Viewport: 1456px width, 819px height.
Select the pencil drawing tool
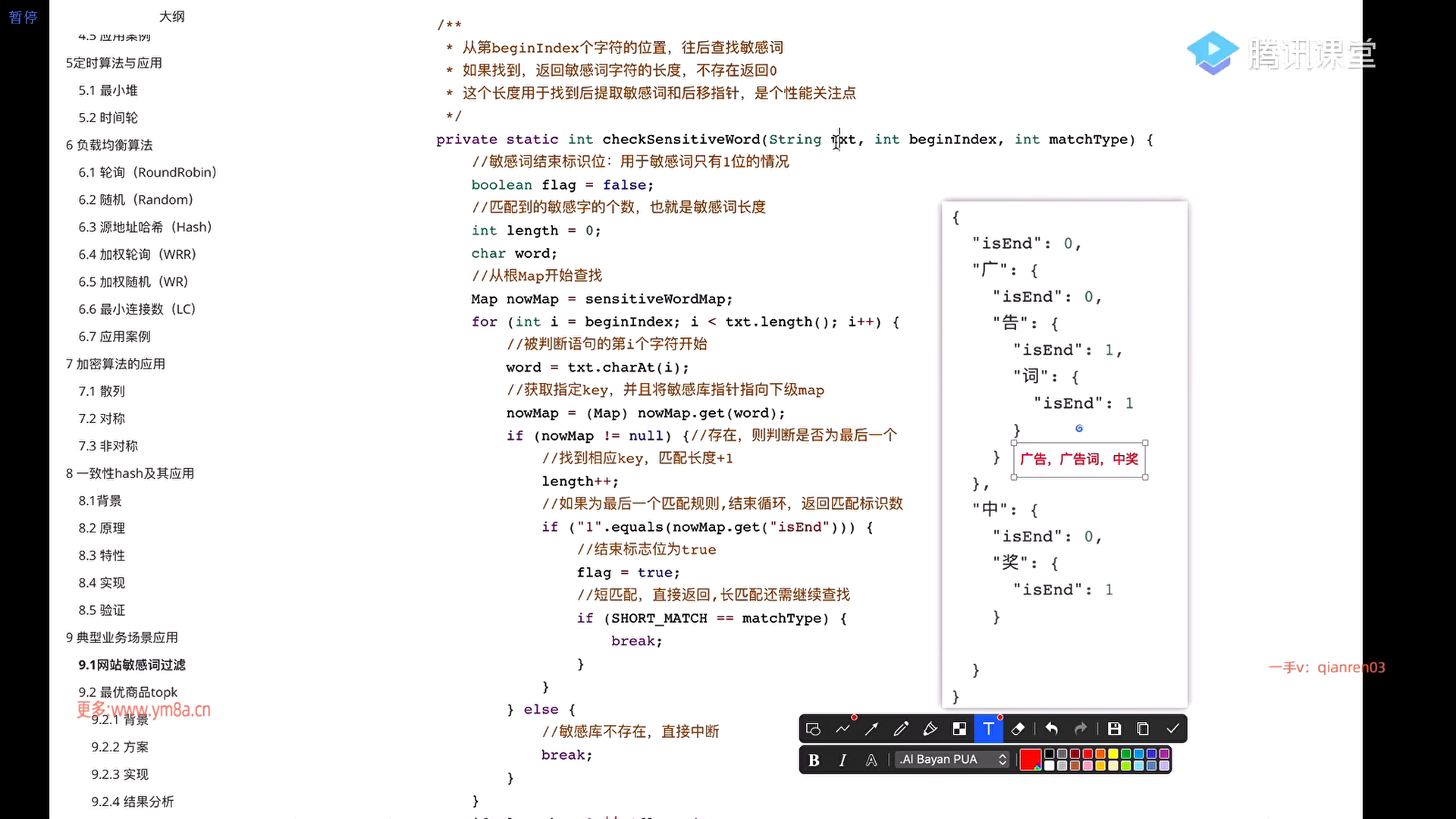pyautogui.click(x=901, y=729)
